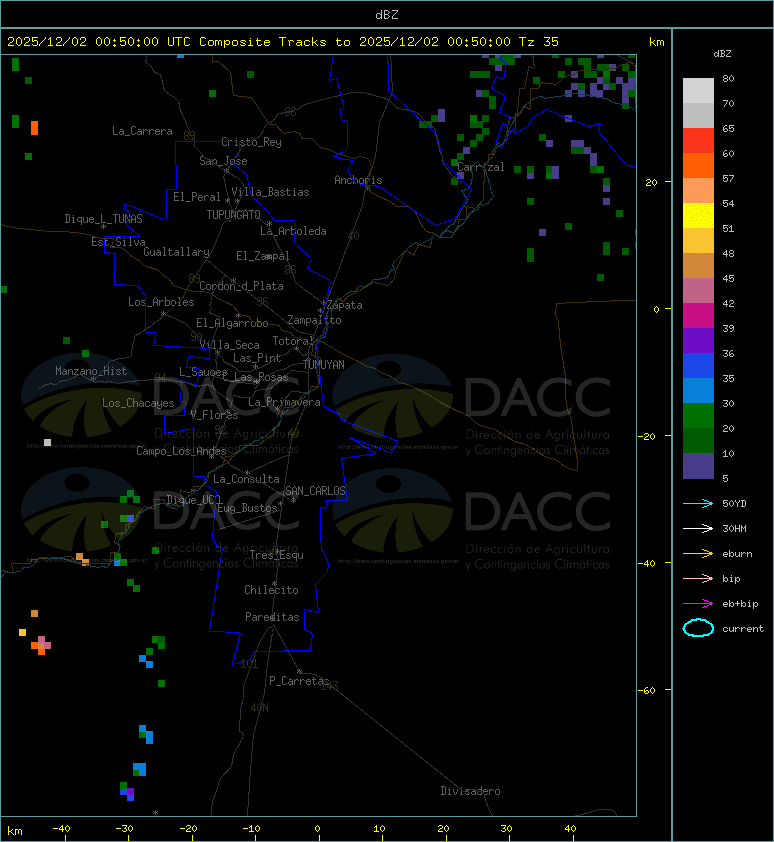
Task: Click the 30HM white arrow legend icon
Action: [x=698, y=529]
